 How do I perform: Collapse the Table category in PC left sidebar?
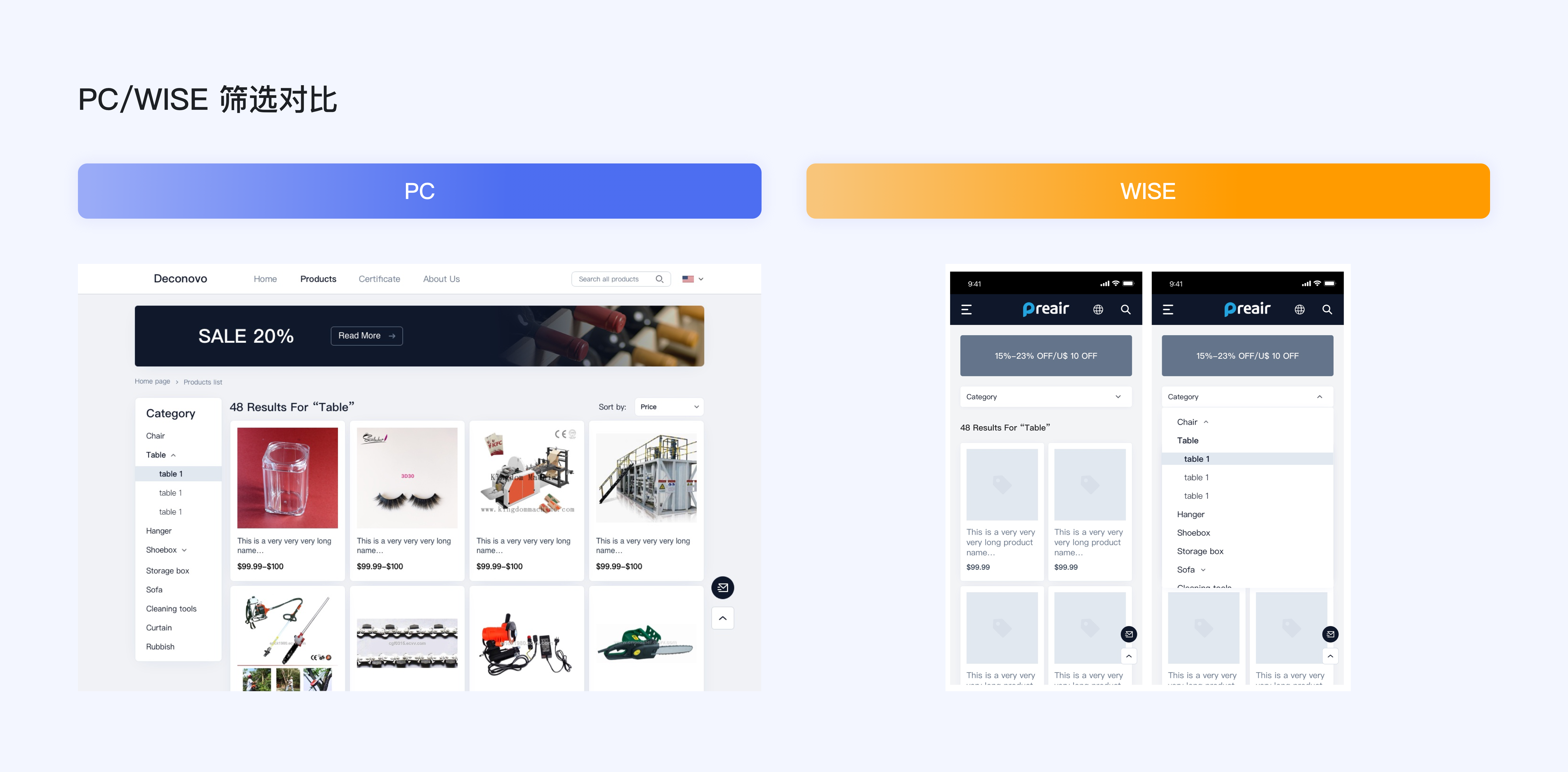pos(175,455)
